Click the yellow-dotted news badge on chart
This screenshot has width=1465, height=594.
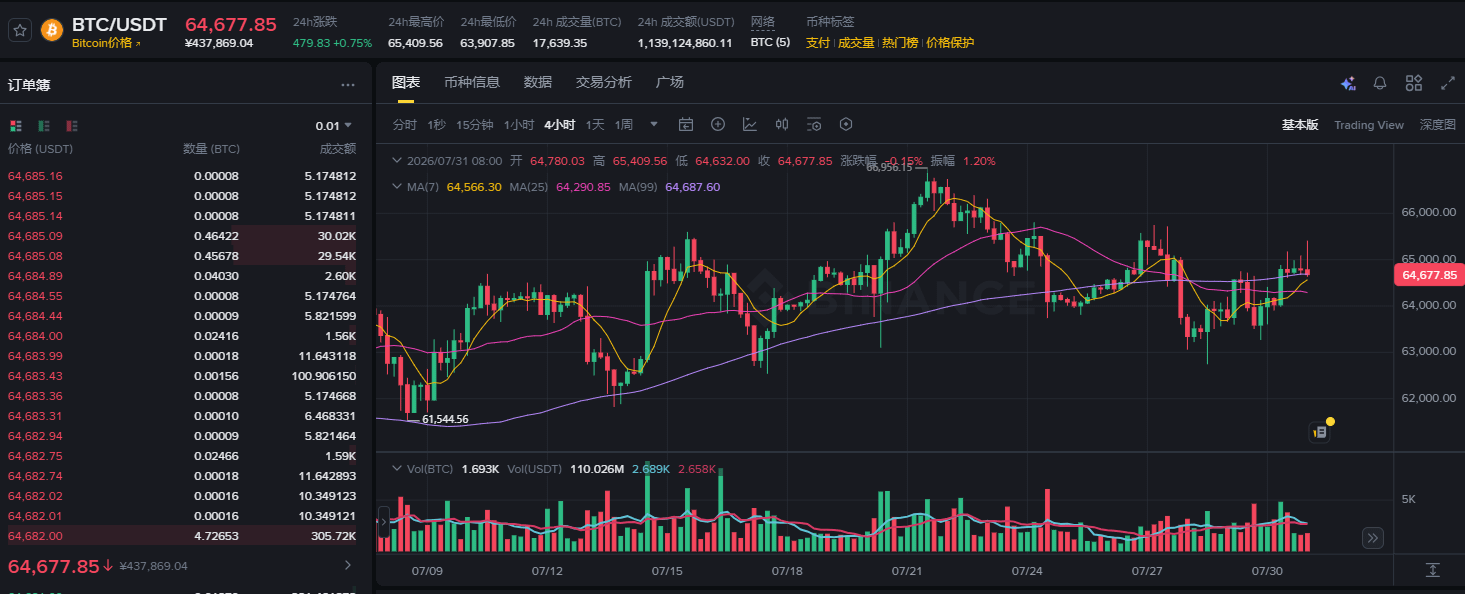coord(1321,431)
